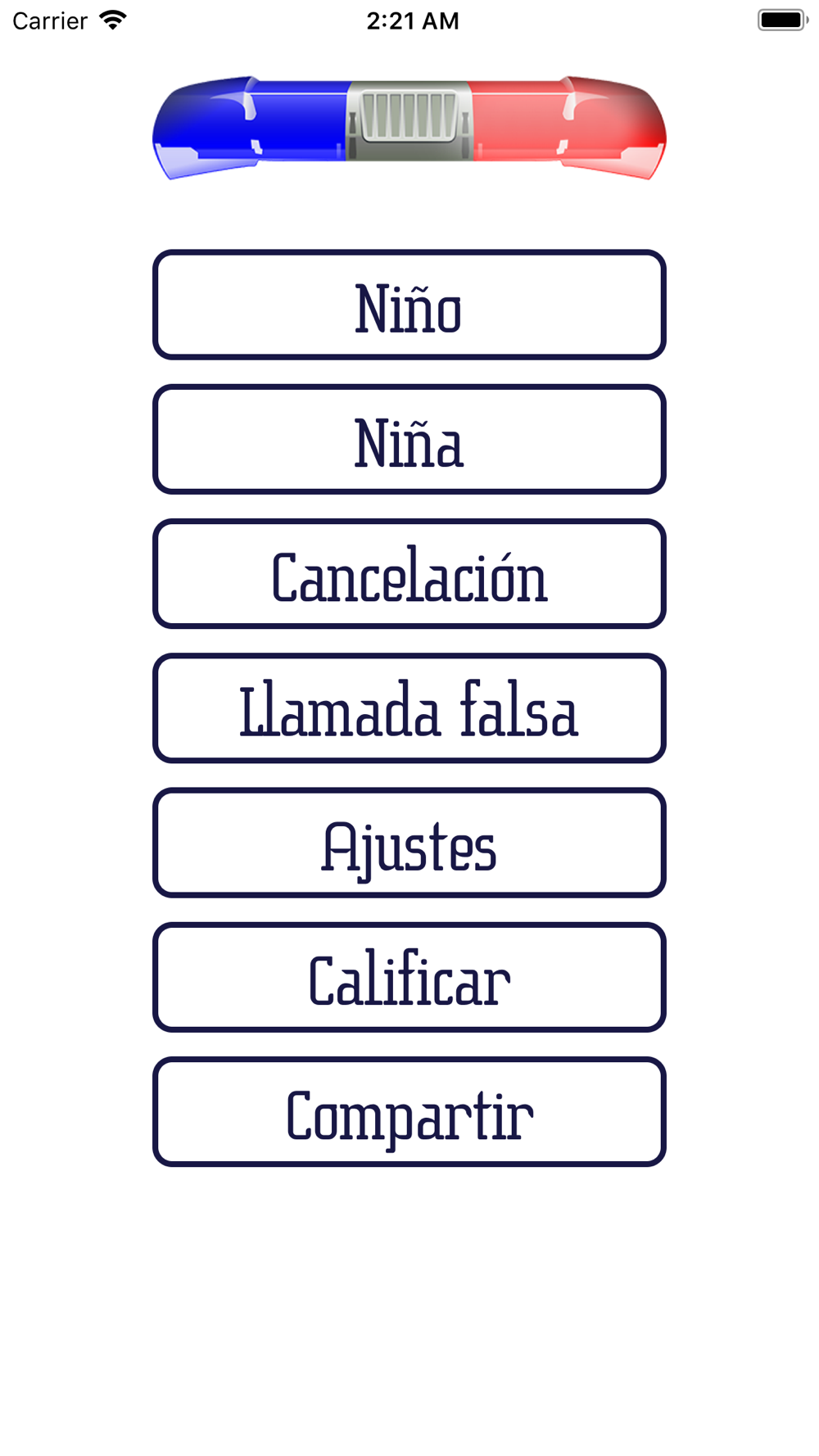
Task: Open fake call via Llamada falsa
Action: (x=409, y=708)
